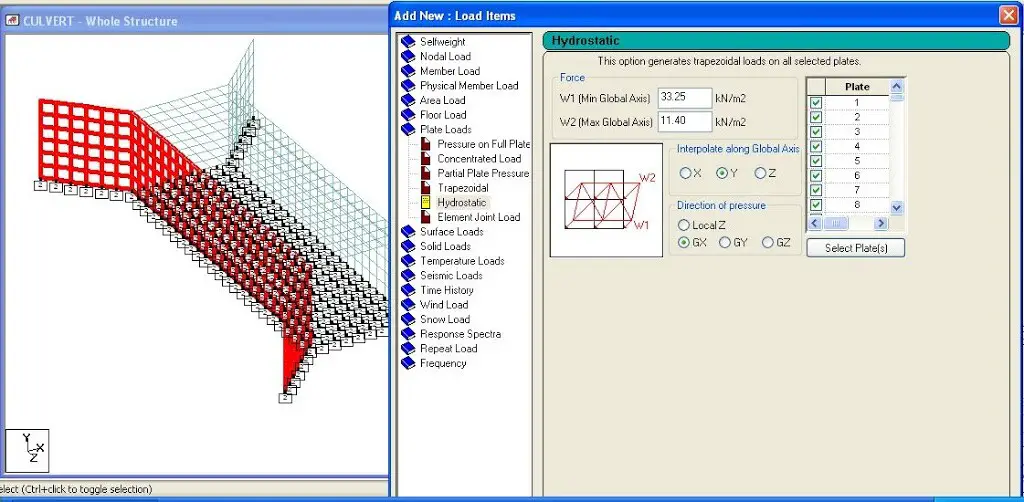Select Selfweight in the load tree
The height and width of the screenshot is (502, 1024).
pyautogui.click(x=443, y=42)
